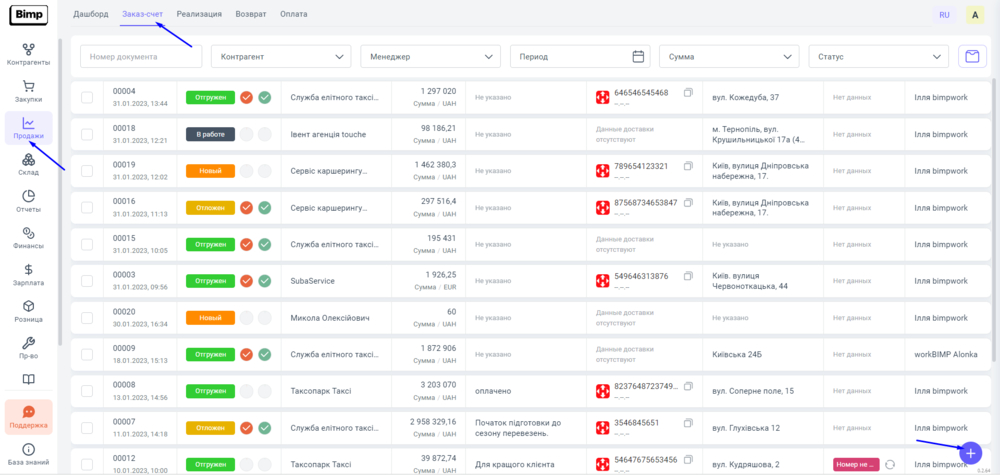The image size is (1000, 475).
Task: Open Отчеты reports section
Action: (28, 201)
